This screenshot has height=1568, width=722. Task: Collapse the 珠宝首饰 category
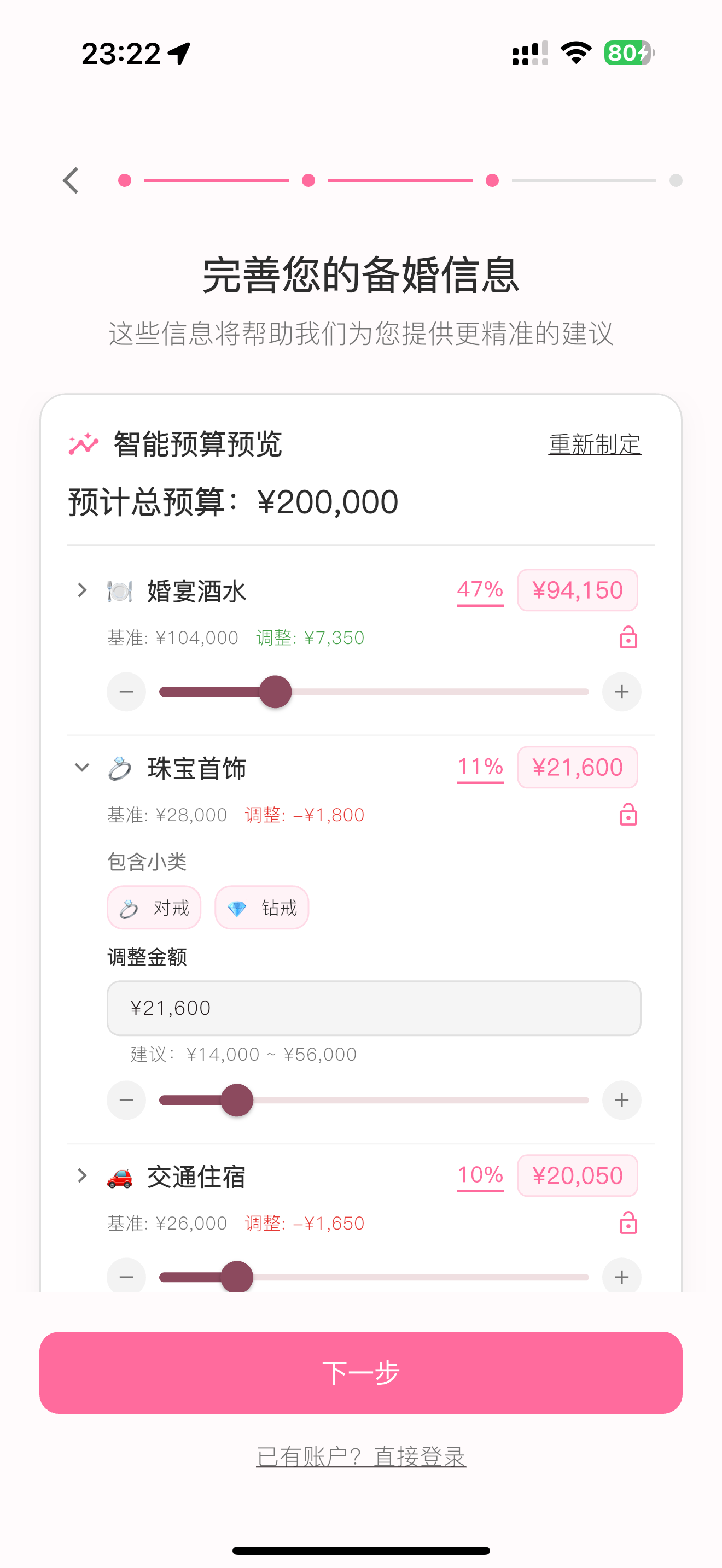[82, 768]
